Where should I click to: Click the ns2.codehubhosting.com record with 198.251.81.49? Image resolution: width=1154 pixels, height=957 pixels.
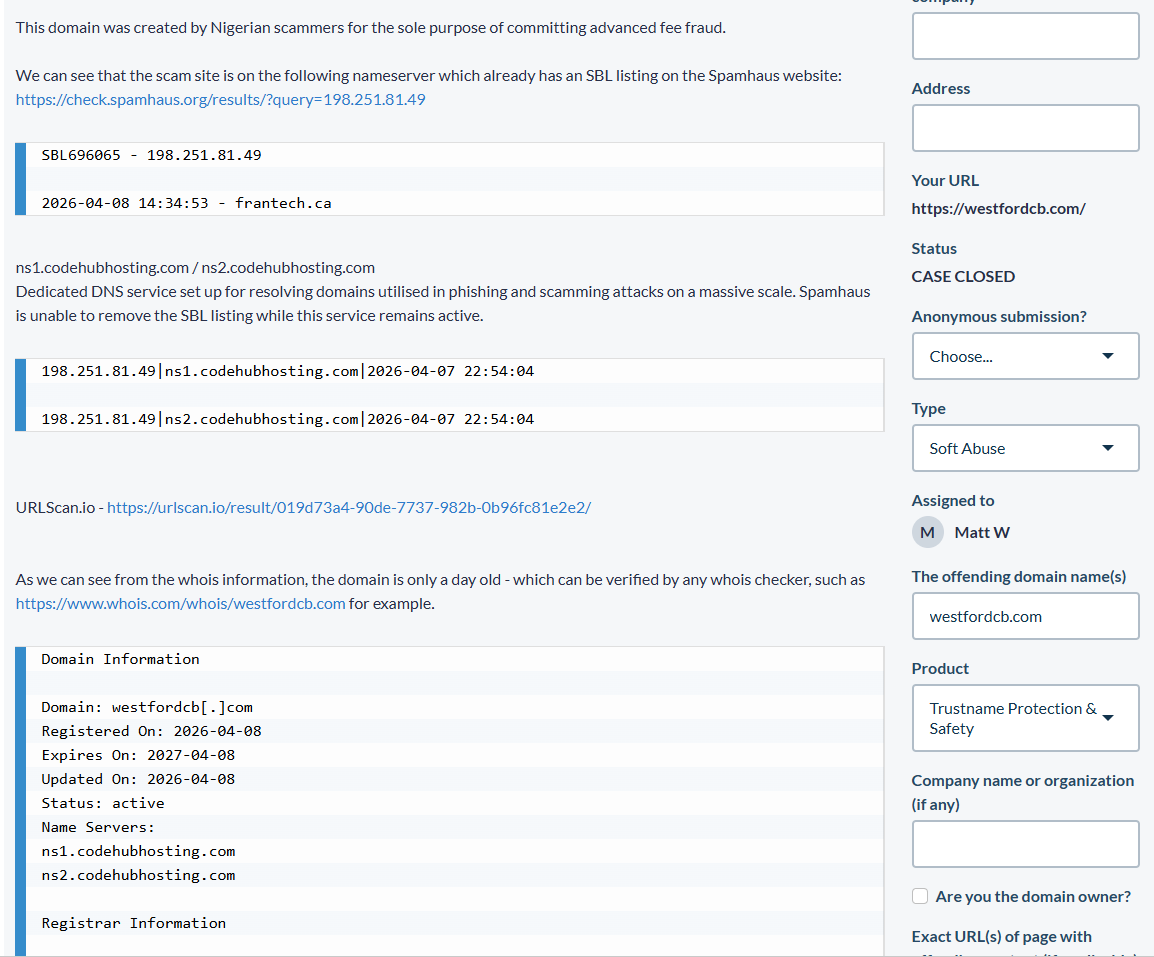287,419
